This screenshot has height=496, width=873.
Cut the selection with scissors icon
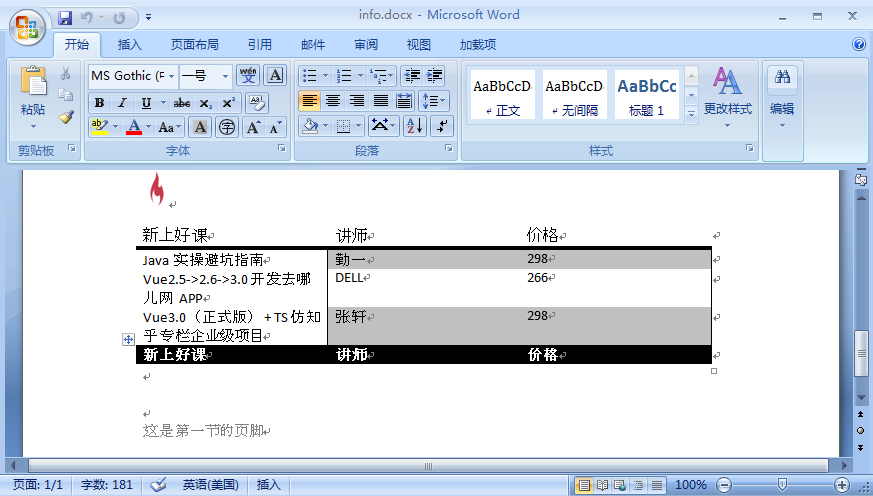pyautogui.click(x=66, y=73)
